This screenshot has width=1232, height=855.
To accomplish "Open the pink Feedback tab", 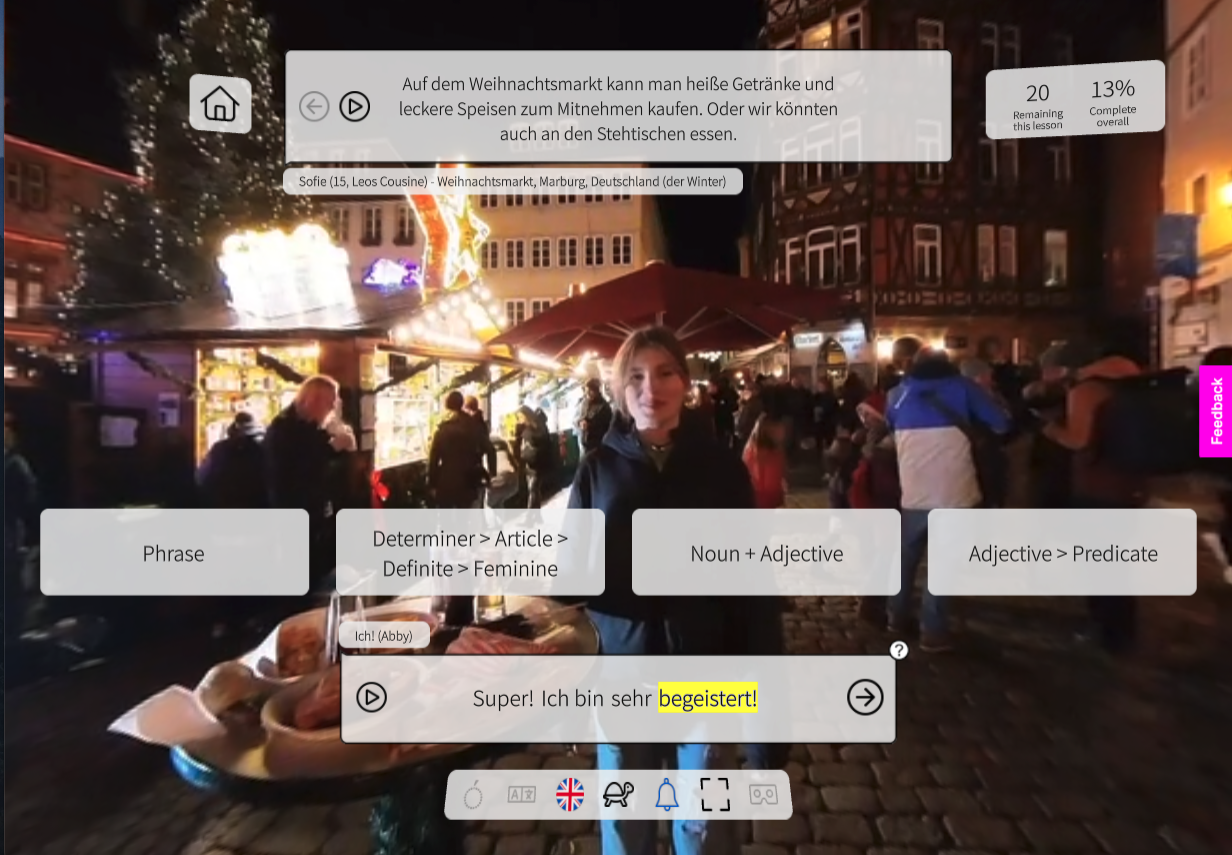I will click(x=1216, y=411).
